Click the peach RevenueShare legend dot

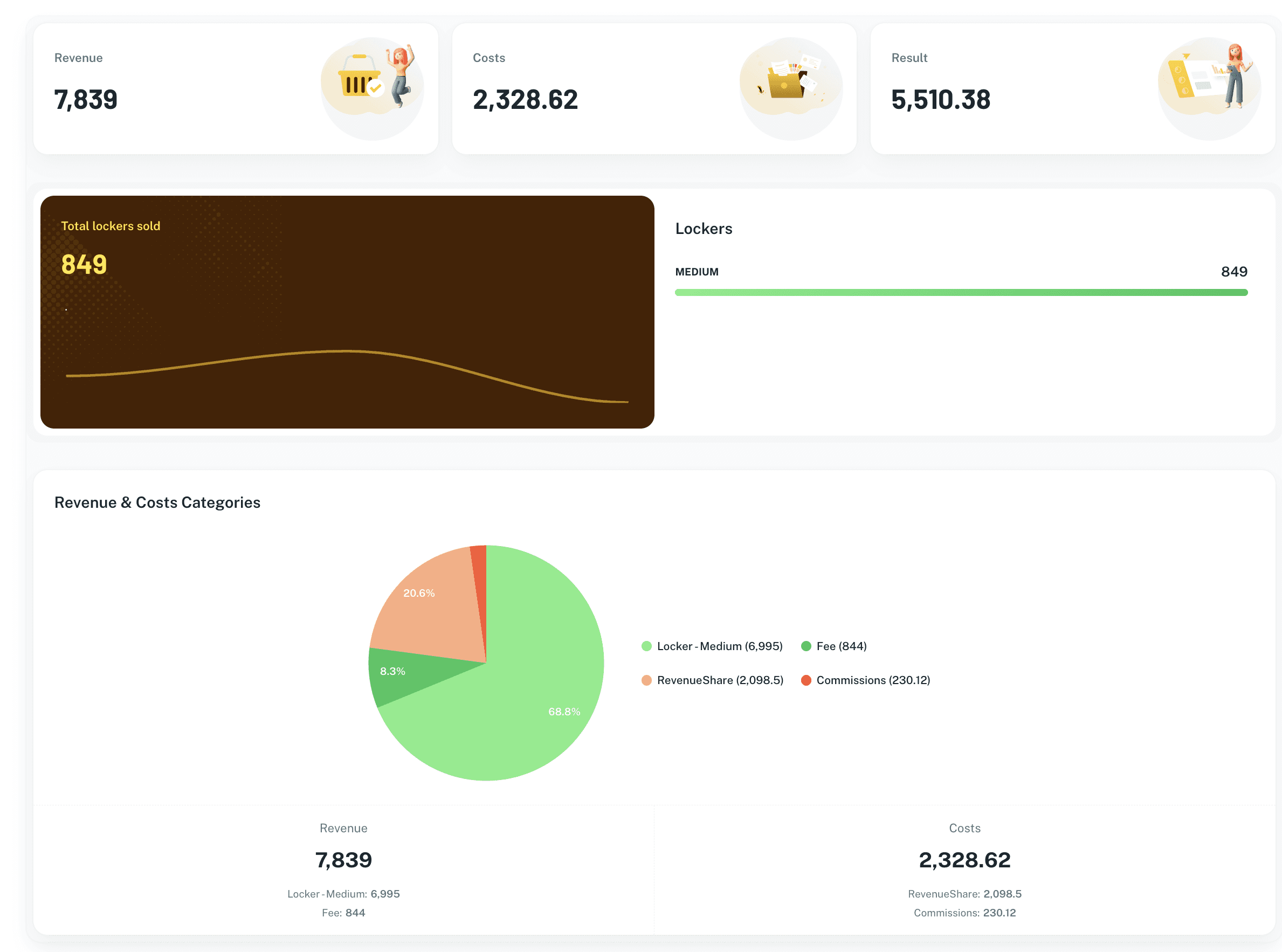(646, 680)
